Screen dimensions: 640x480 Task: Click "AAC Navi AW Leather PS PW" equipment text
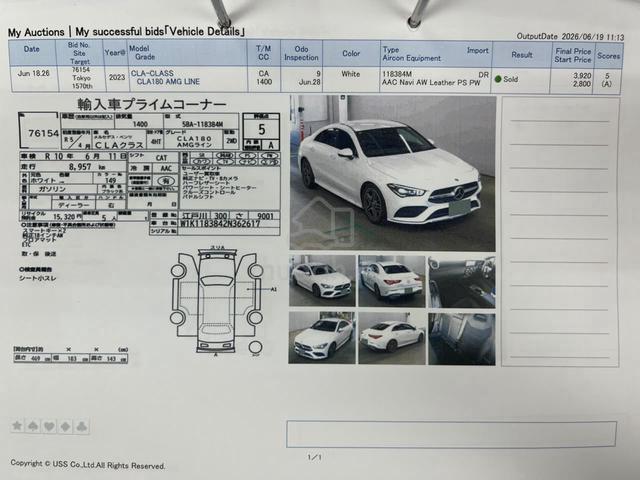point(431,82)
